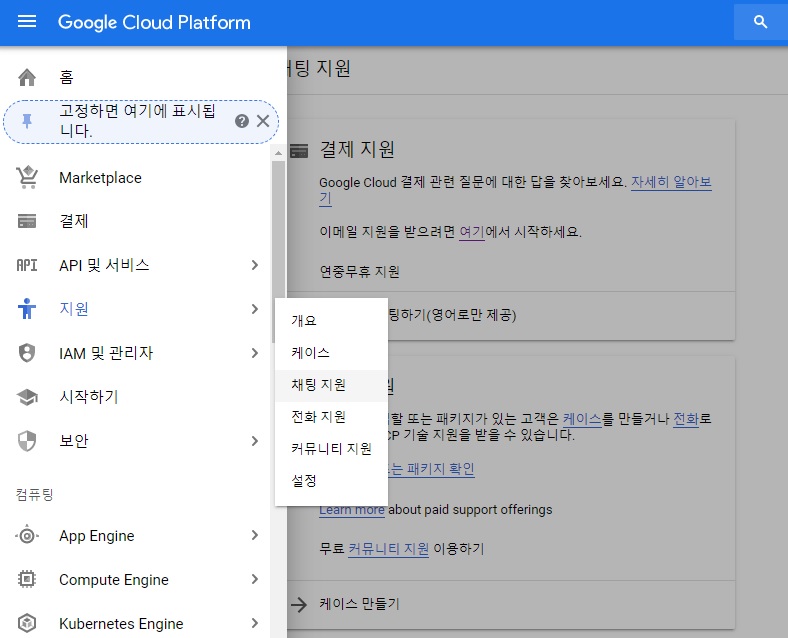Expand the IAM 및 관리자 chevron
Screen dimensions: 788x638
[x=255, y=353]
